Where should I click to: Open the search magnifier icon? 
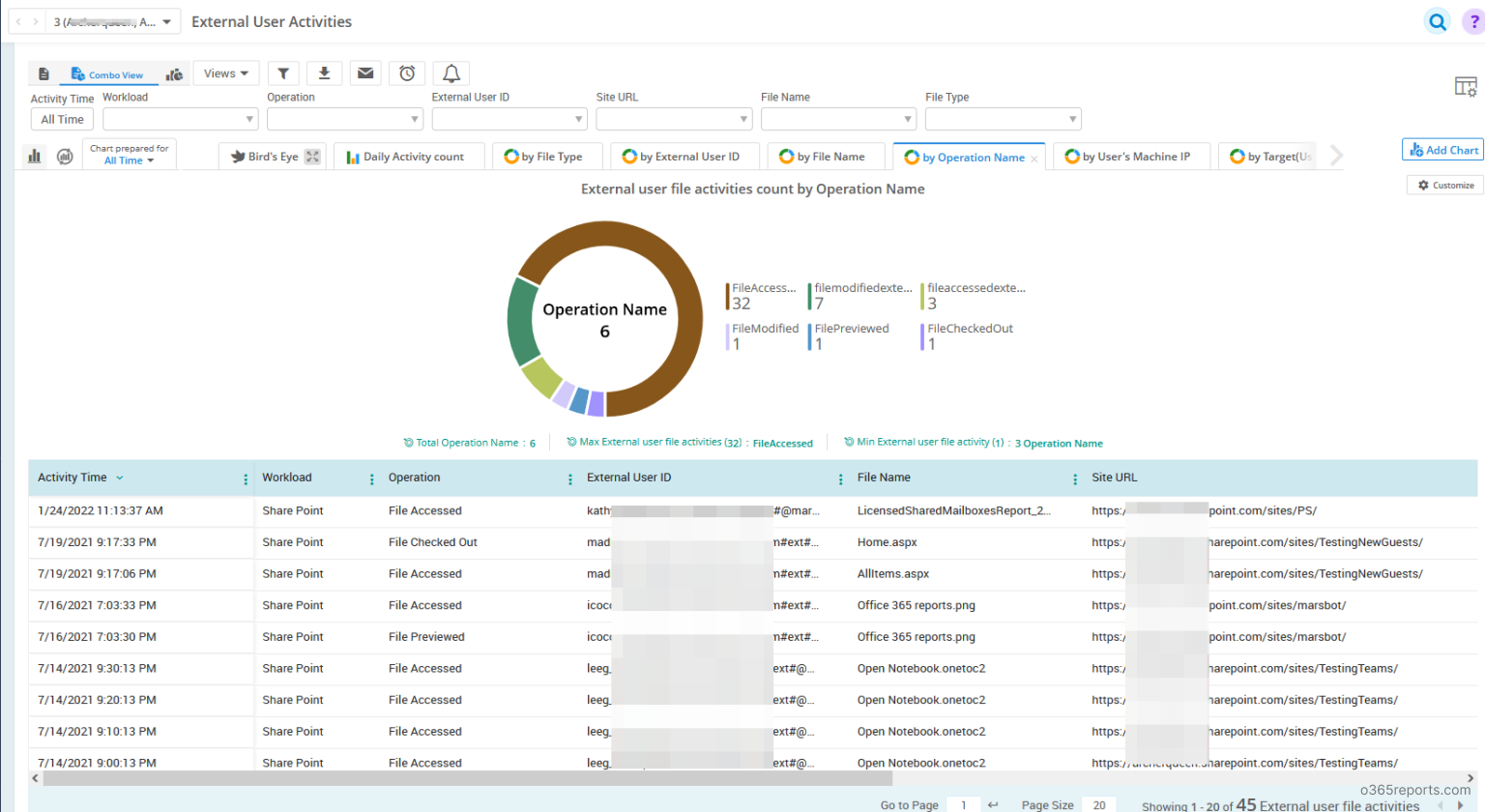tap(1438, 21)
